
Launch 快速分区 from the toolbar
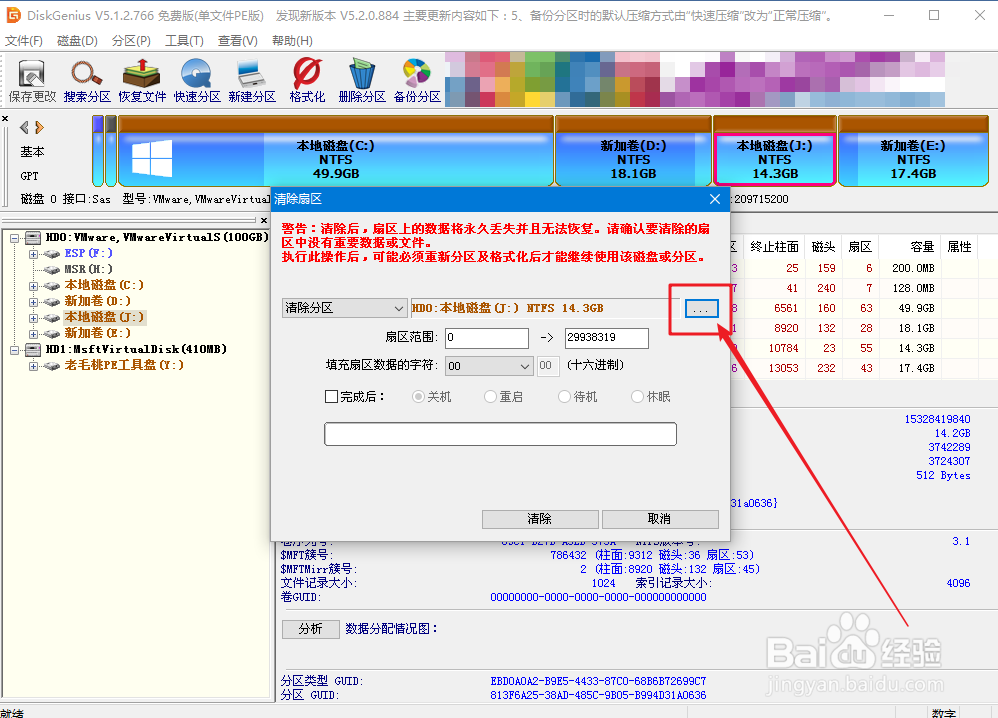coord(196,80)
